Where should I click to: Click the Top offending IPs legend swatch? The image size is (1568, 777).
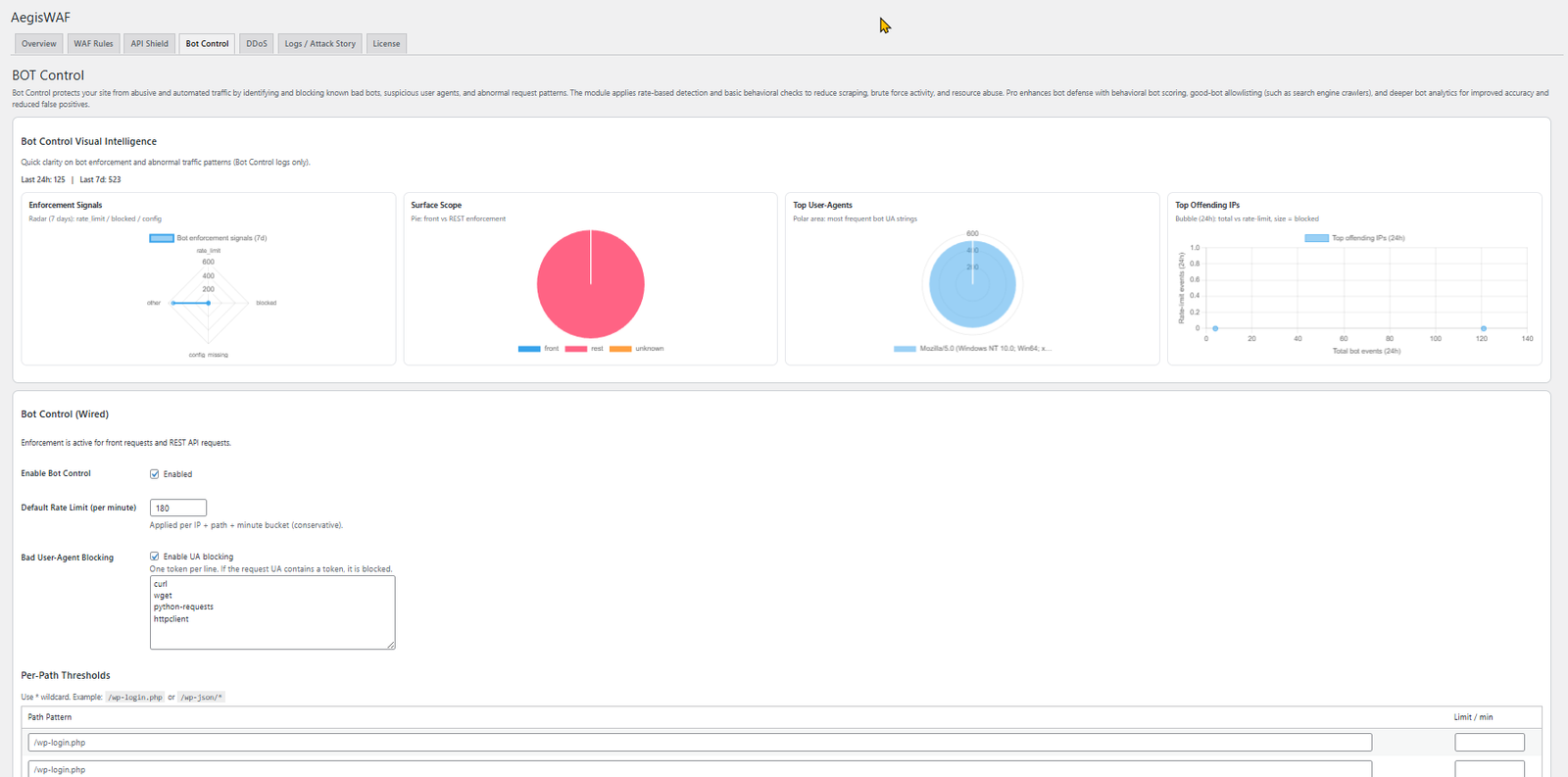[1316, 238]
